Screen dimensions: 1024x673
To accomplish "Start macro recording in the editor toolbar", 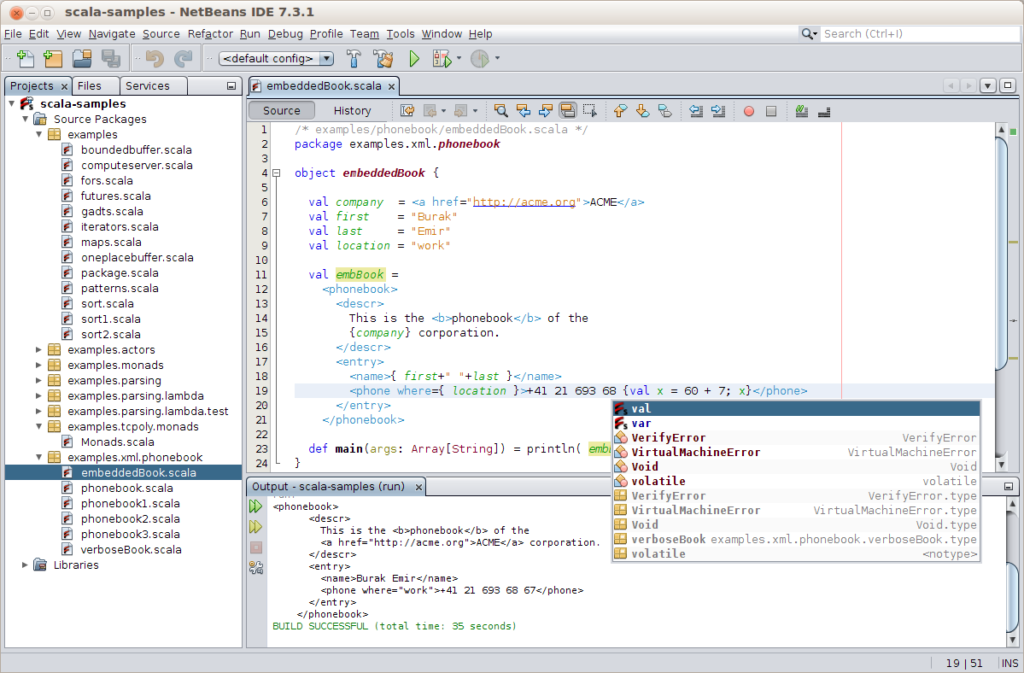I will click(749, 110).
